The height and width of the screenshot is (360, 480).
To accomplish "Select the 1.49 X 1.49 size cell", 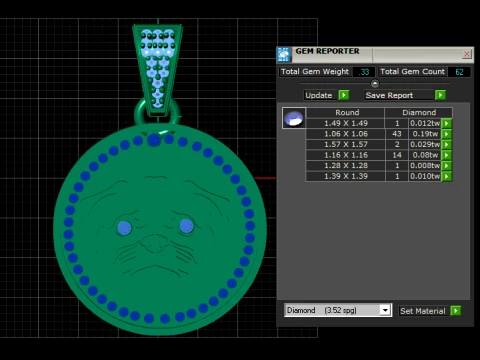I will 346,123.
